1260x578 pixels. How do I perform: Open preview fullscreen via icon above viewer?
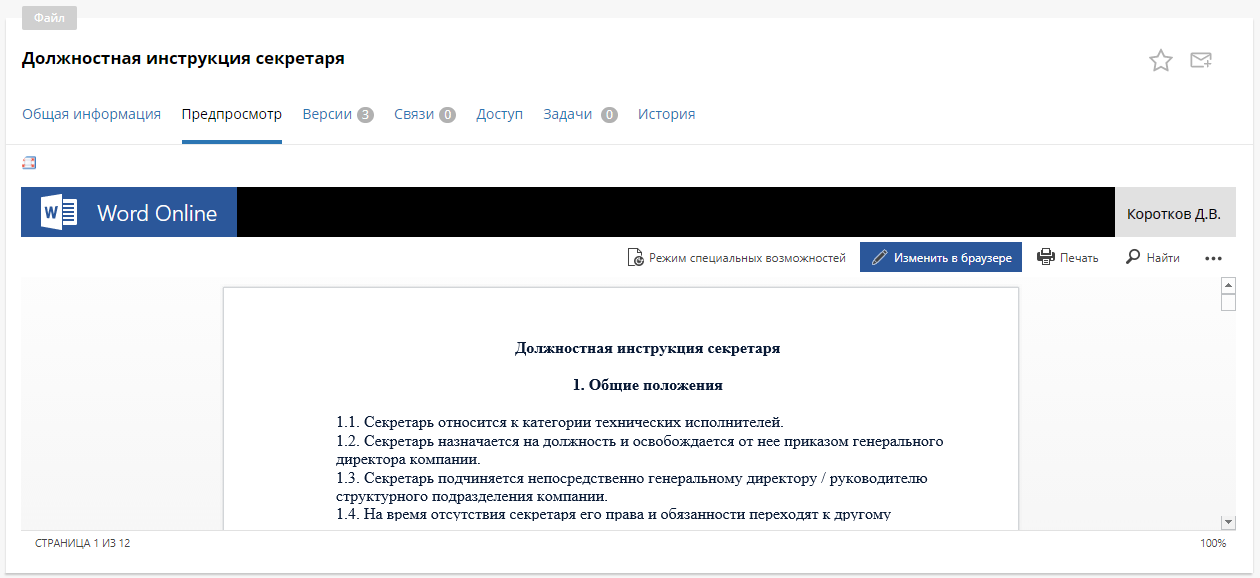click(29, 162)
